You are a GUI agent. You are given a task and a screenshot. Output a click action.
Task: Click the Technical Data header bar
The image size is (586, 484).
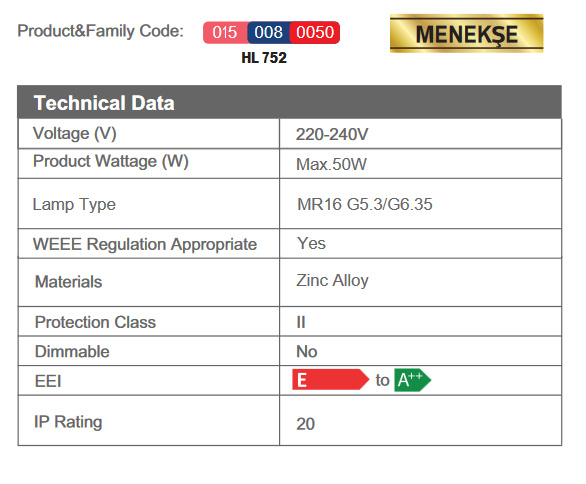pos(289,102)
